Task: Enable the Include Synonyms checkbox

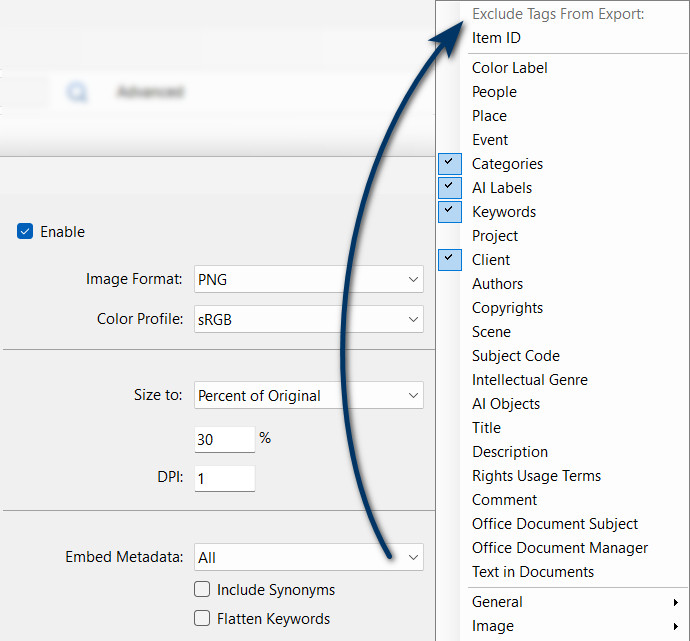Action: coord(202,590)
